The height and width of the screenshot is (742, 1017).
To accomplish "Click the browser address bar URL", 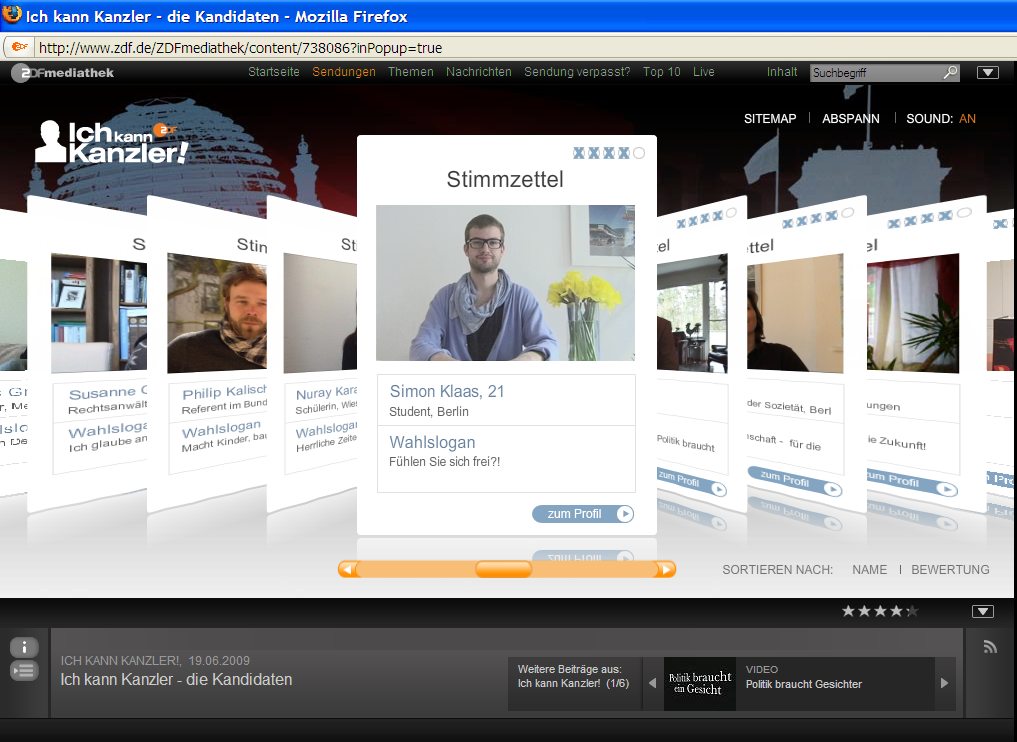I will click(241, 47).
